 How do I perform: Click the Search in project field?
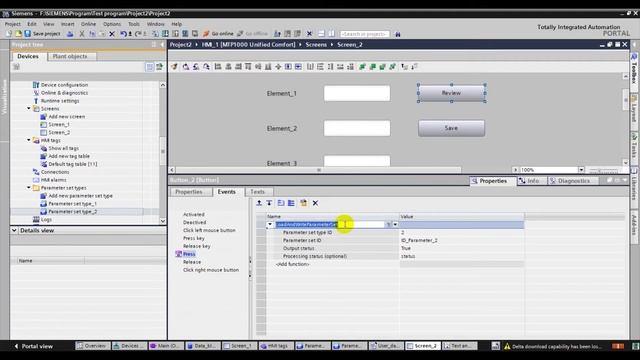[x=364, y=34]
